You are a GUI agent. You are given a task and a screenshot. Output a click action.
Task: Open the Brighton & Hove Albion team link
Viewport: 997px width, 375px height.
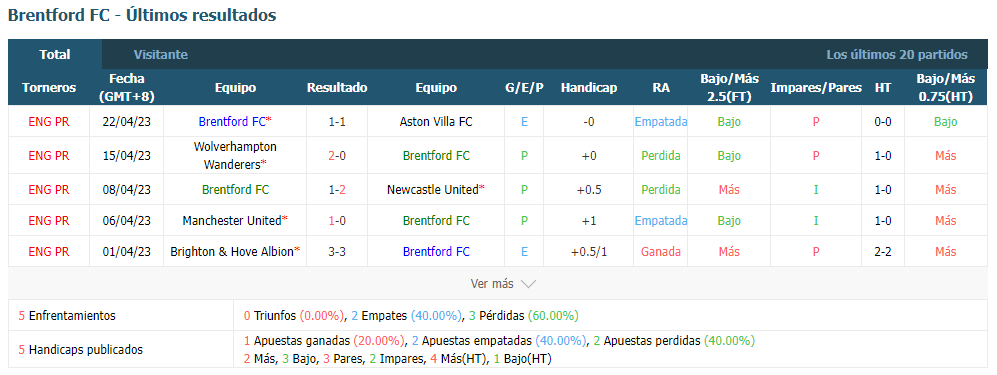coord(232,252)
